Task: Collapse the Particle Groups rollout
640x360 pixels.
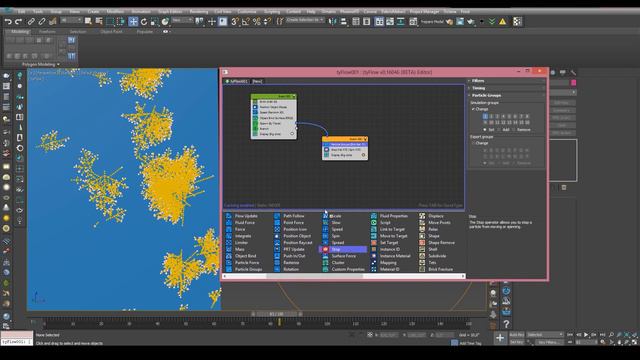Action: (506, 95)
